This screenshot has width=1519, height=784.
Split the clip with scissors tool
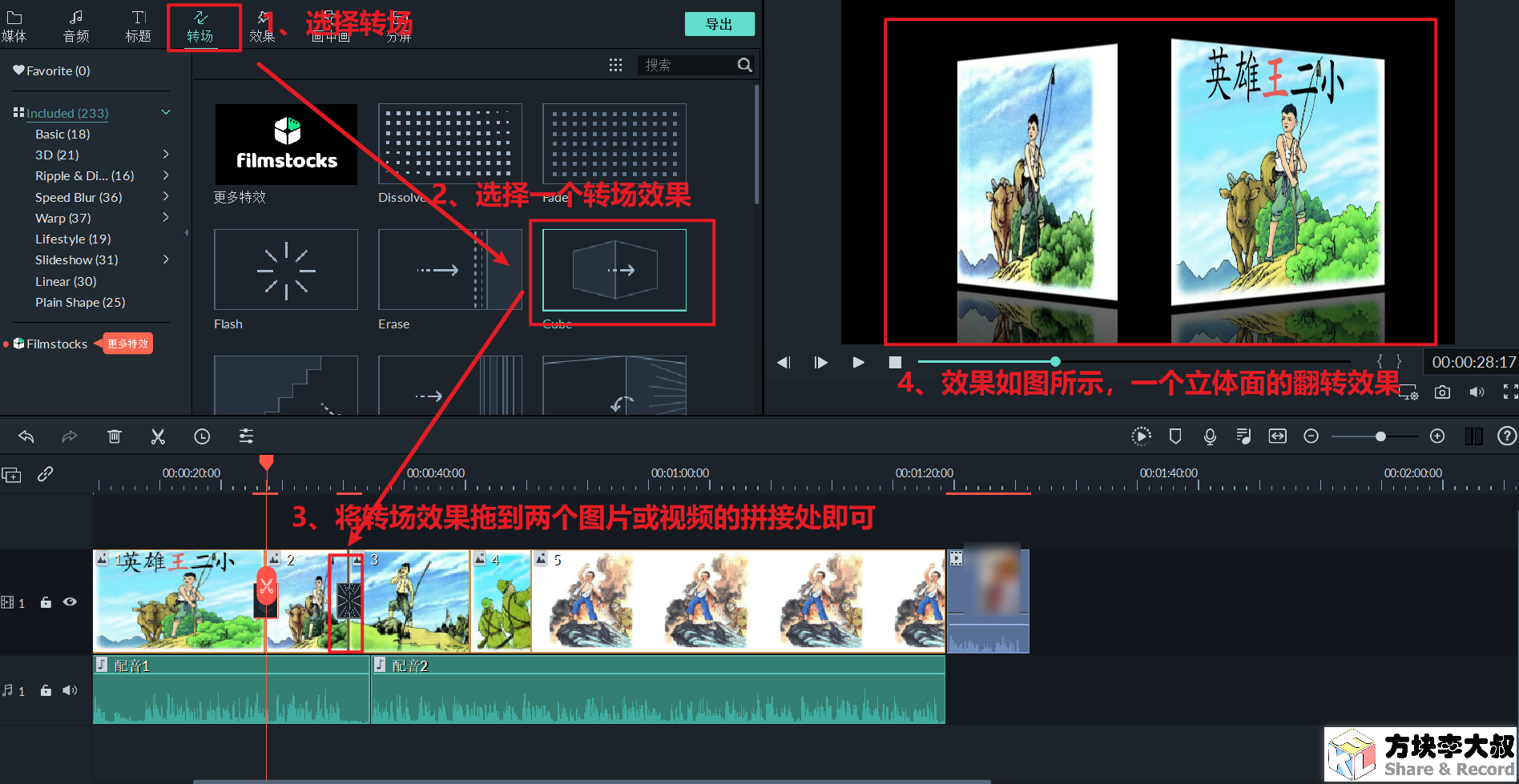coord(158,436)
